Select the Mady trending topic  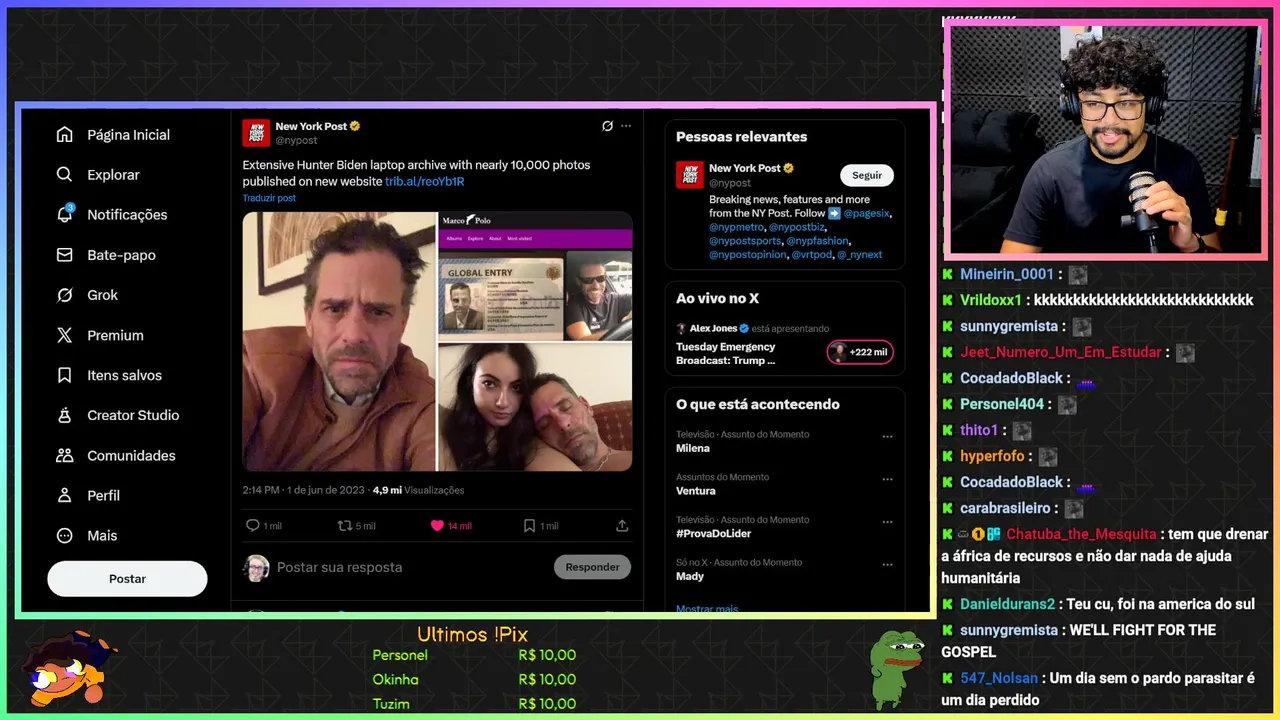(690, 576)
